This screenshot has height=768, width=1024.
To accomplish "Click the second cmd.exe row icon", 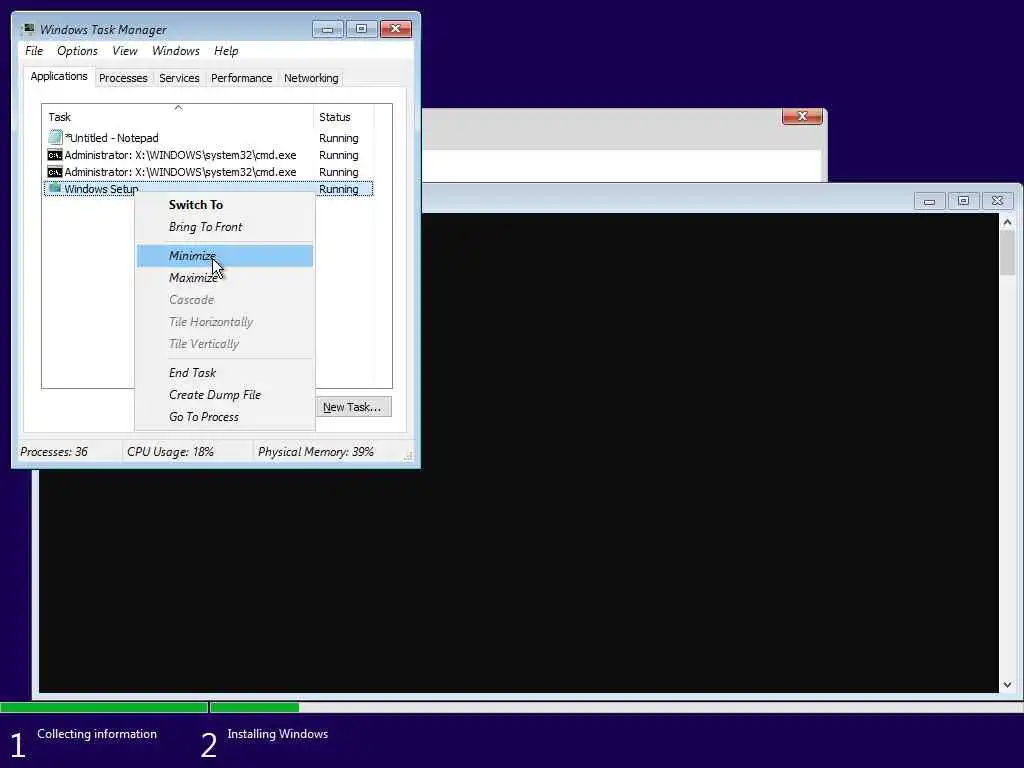I will click(x=55, y=172).
